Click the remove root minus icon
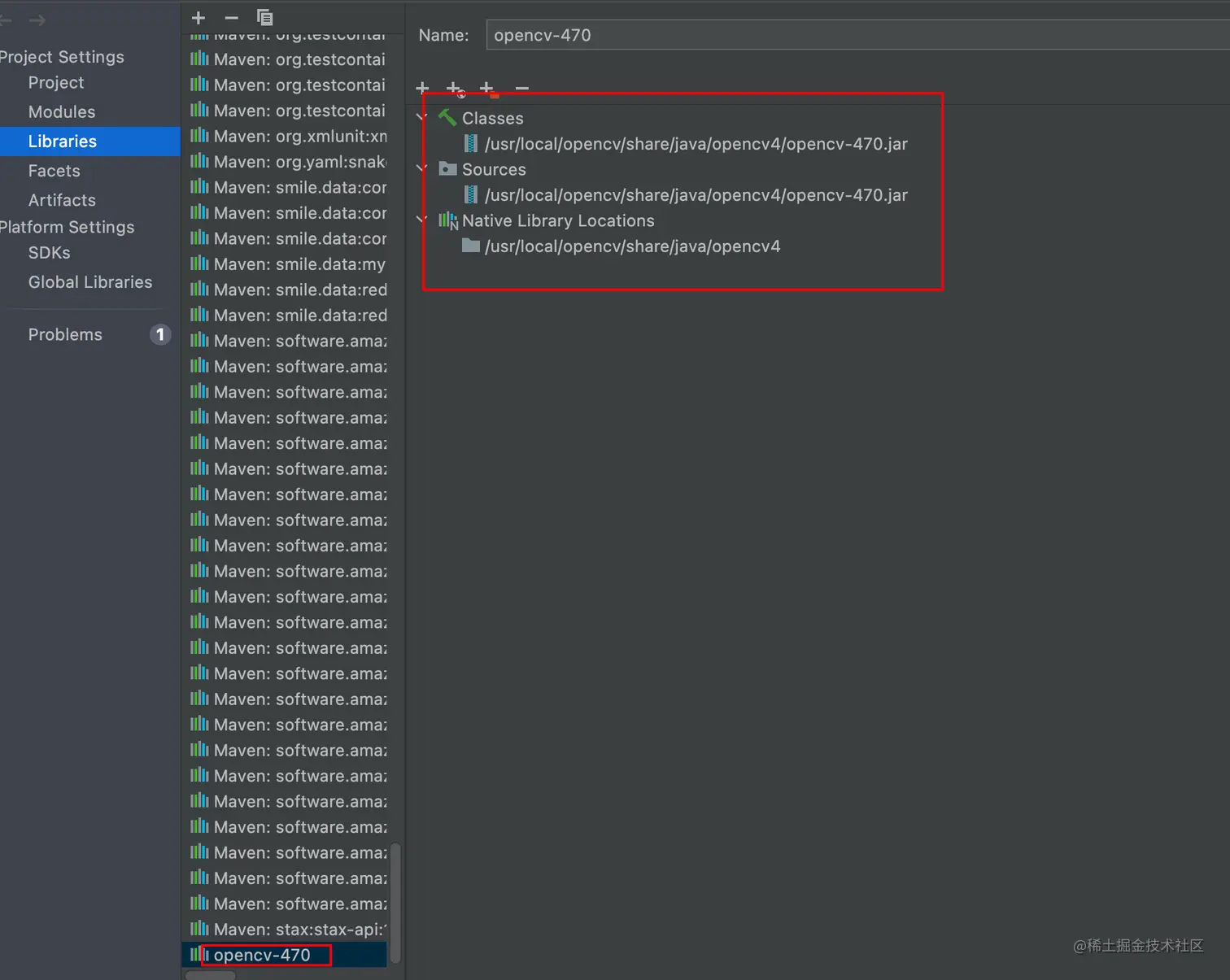 point(522,88)
